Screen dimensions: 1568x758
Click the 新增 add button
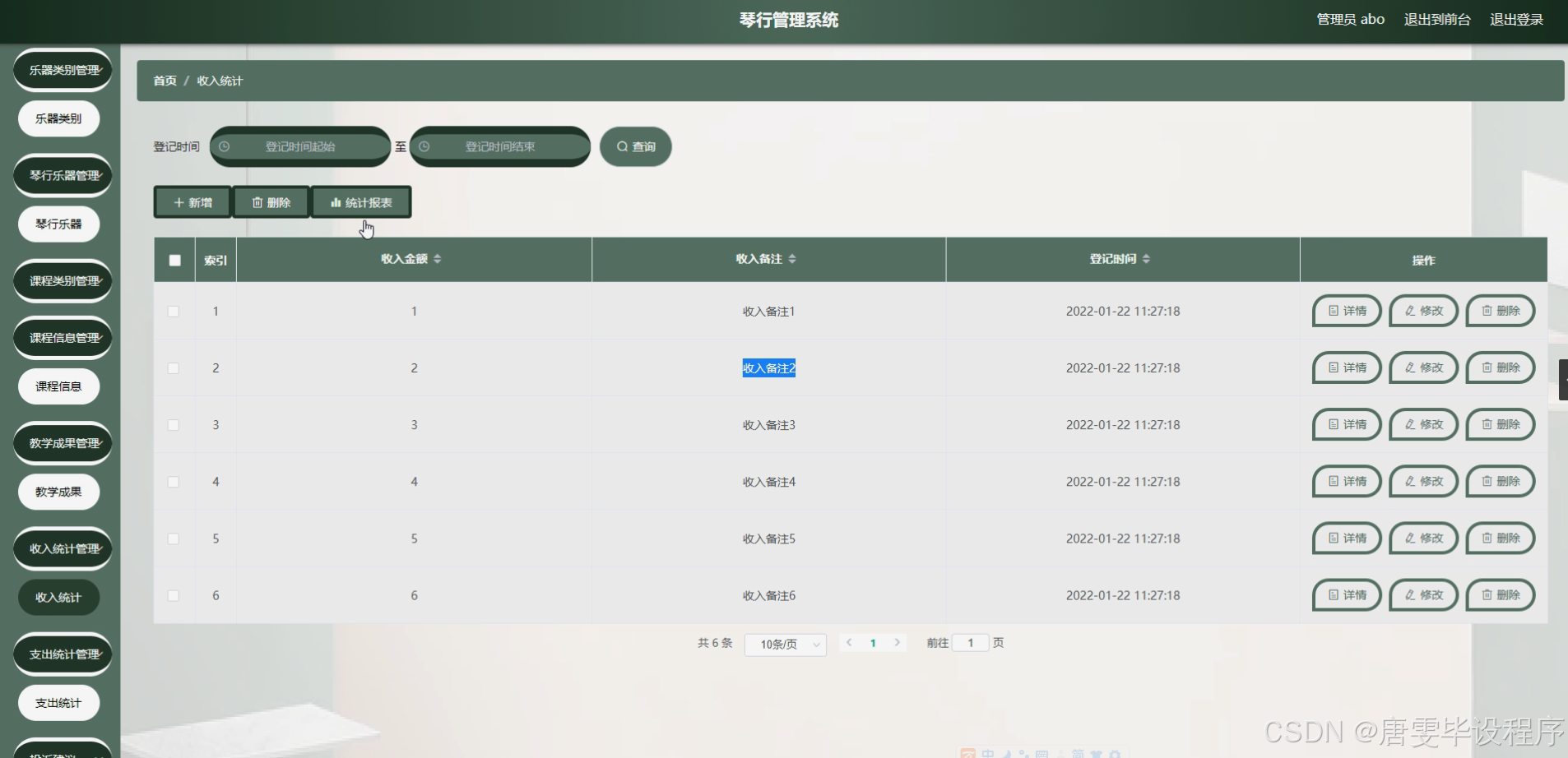tap(193, 202)
